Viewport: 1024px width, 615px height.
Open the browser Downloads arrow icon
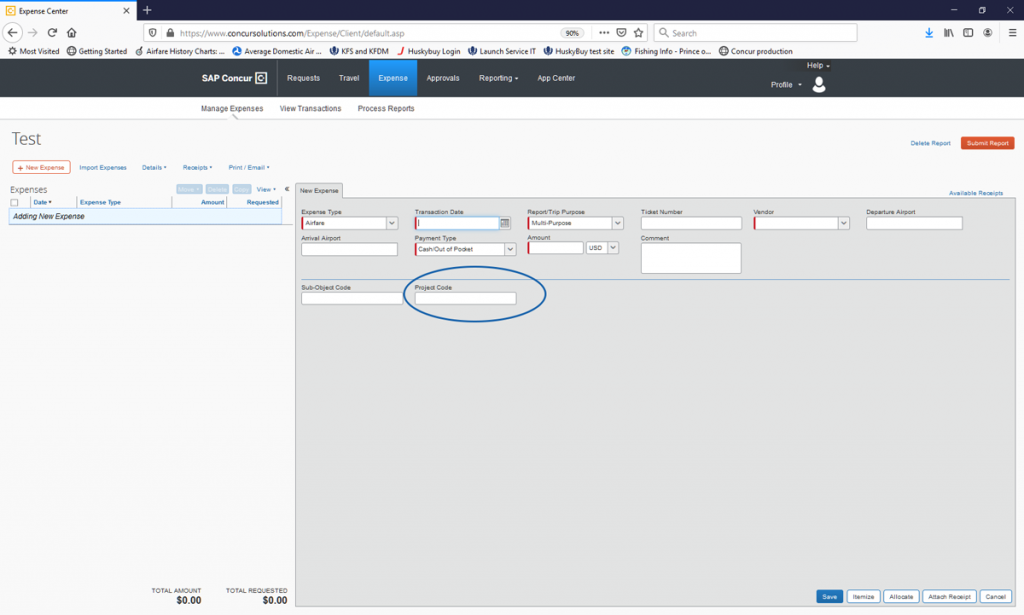pos(929,33)
